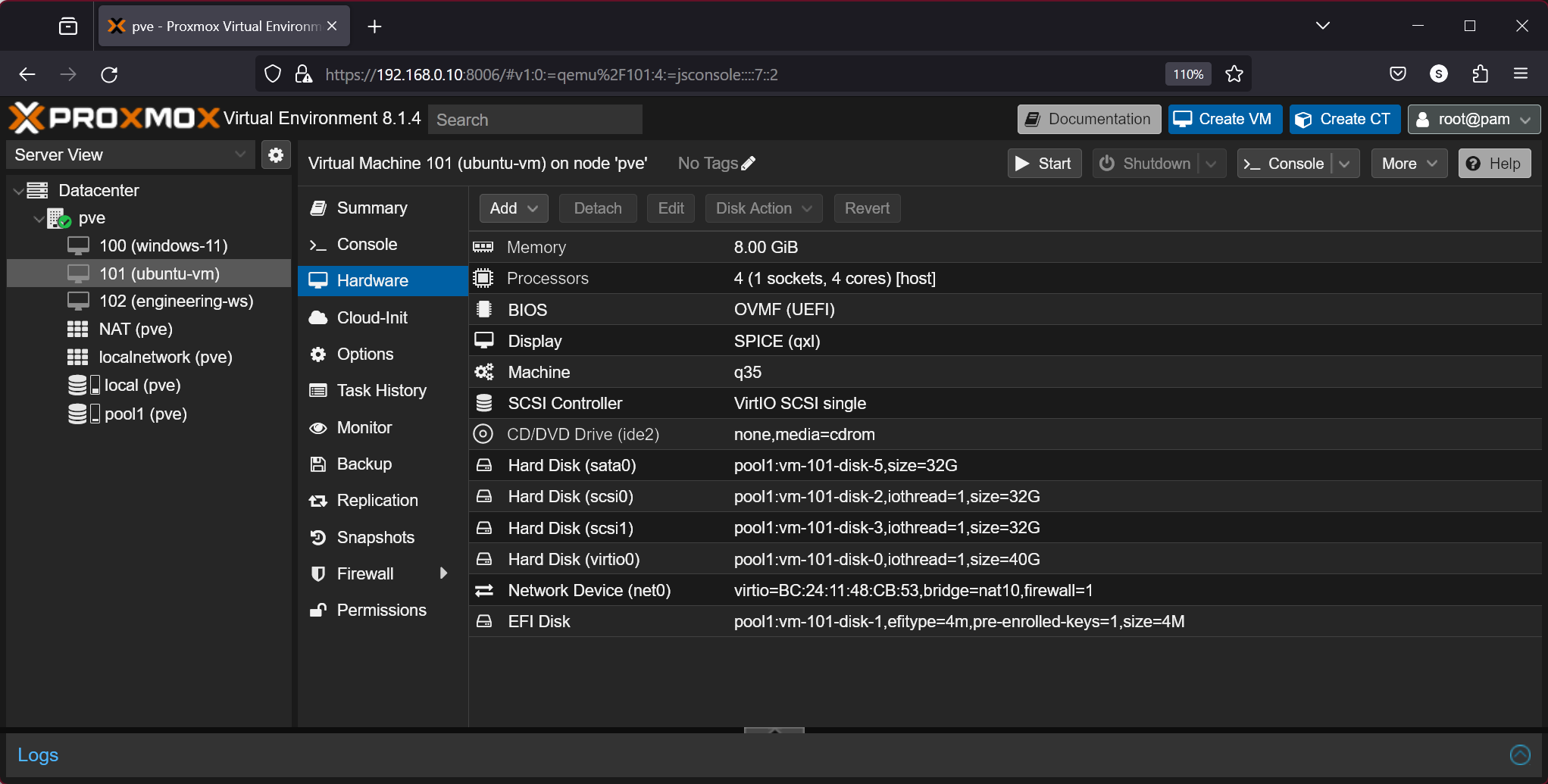Open Firefox recent tabs view icon
The width and height of the screenshot is (1548, 784).
tap(68, 27)
